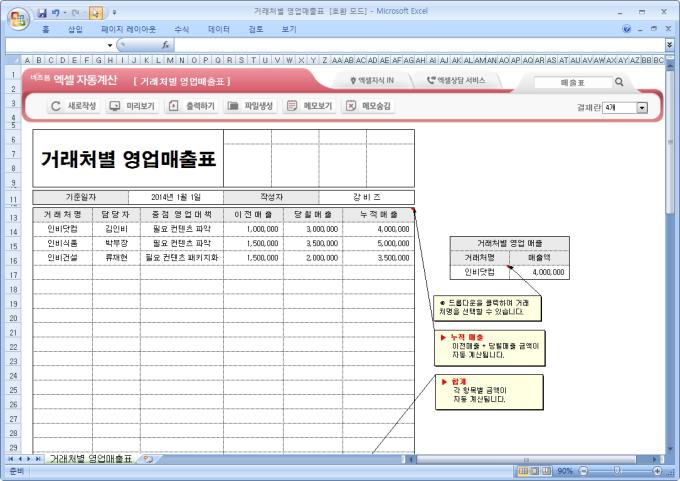Open the 수식 ribbon tab
Image resolution: width=680 pixels, height=481 pixels.
(x=181, y=29)
